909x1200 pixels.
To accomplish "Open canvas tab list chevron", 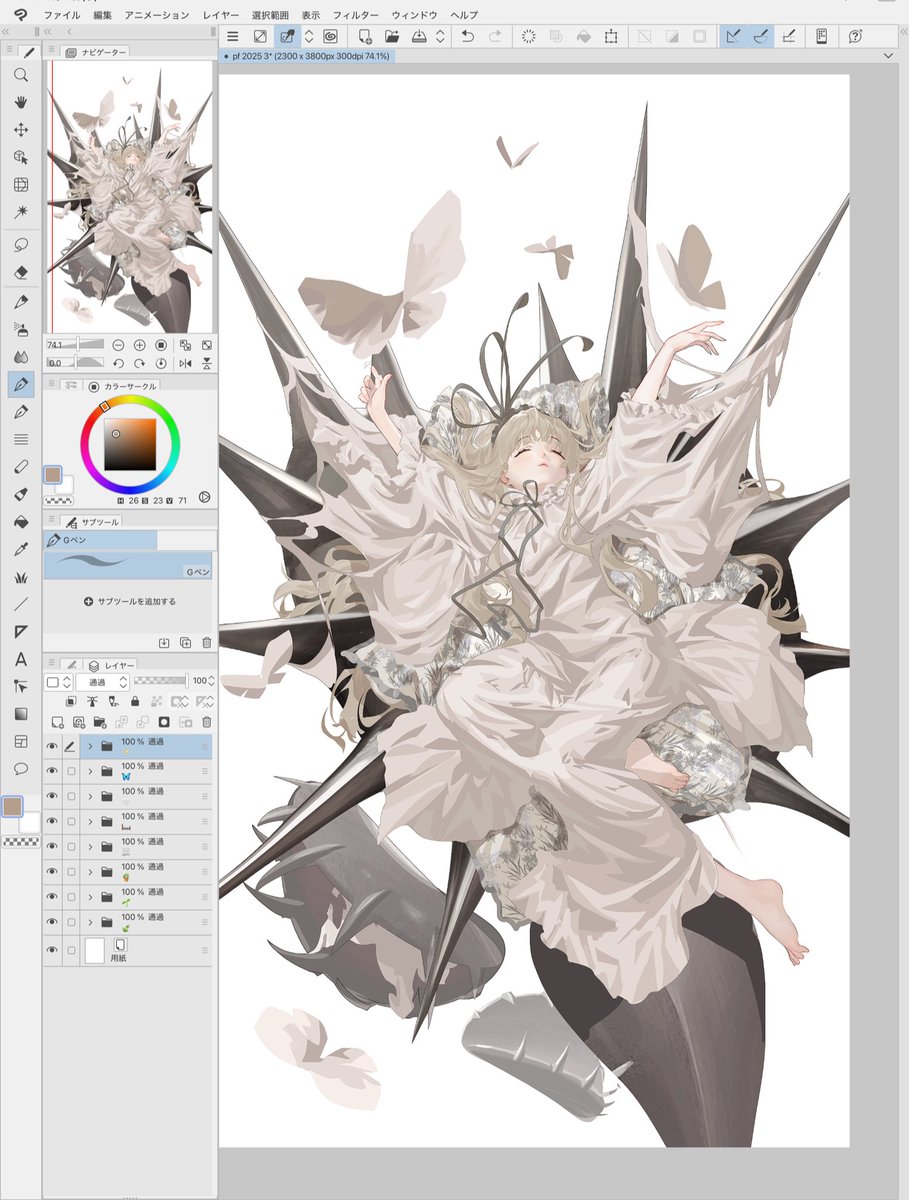I will (x=887, y=56).
